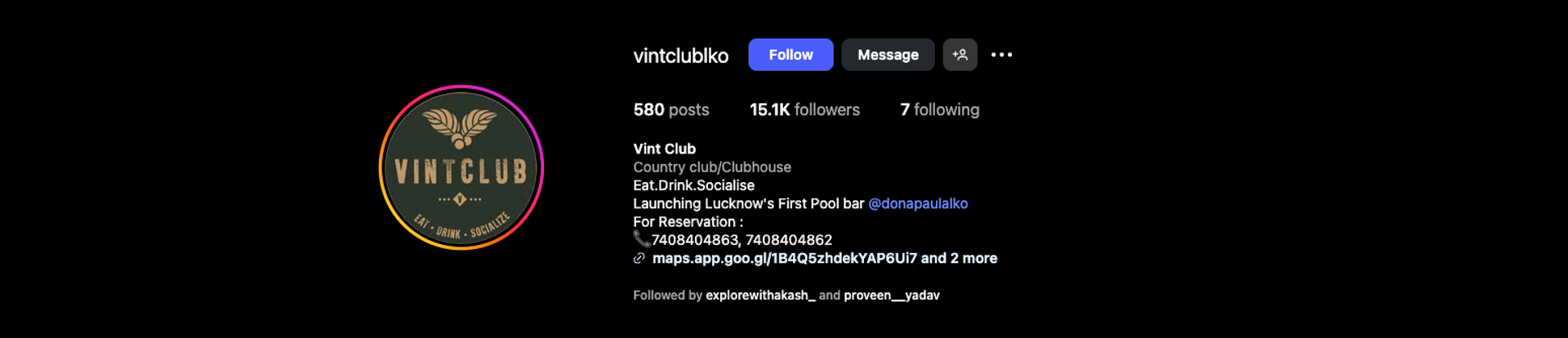This screenshot has height=338, width=1568.
Task: Click the 580 posts count
Action: (x=671, y=109)
